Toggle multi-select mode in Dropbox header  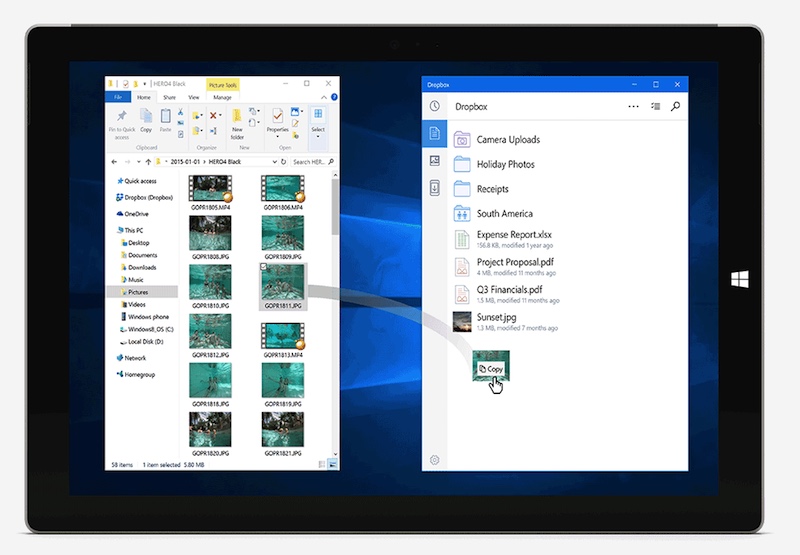click(x=656, y=107)
